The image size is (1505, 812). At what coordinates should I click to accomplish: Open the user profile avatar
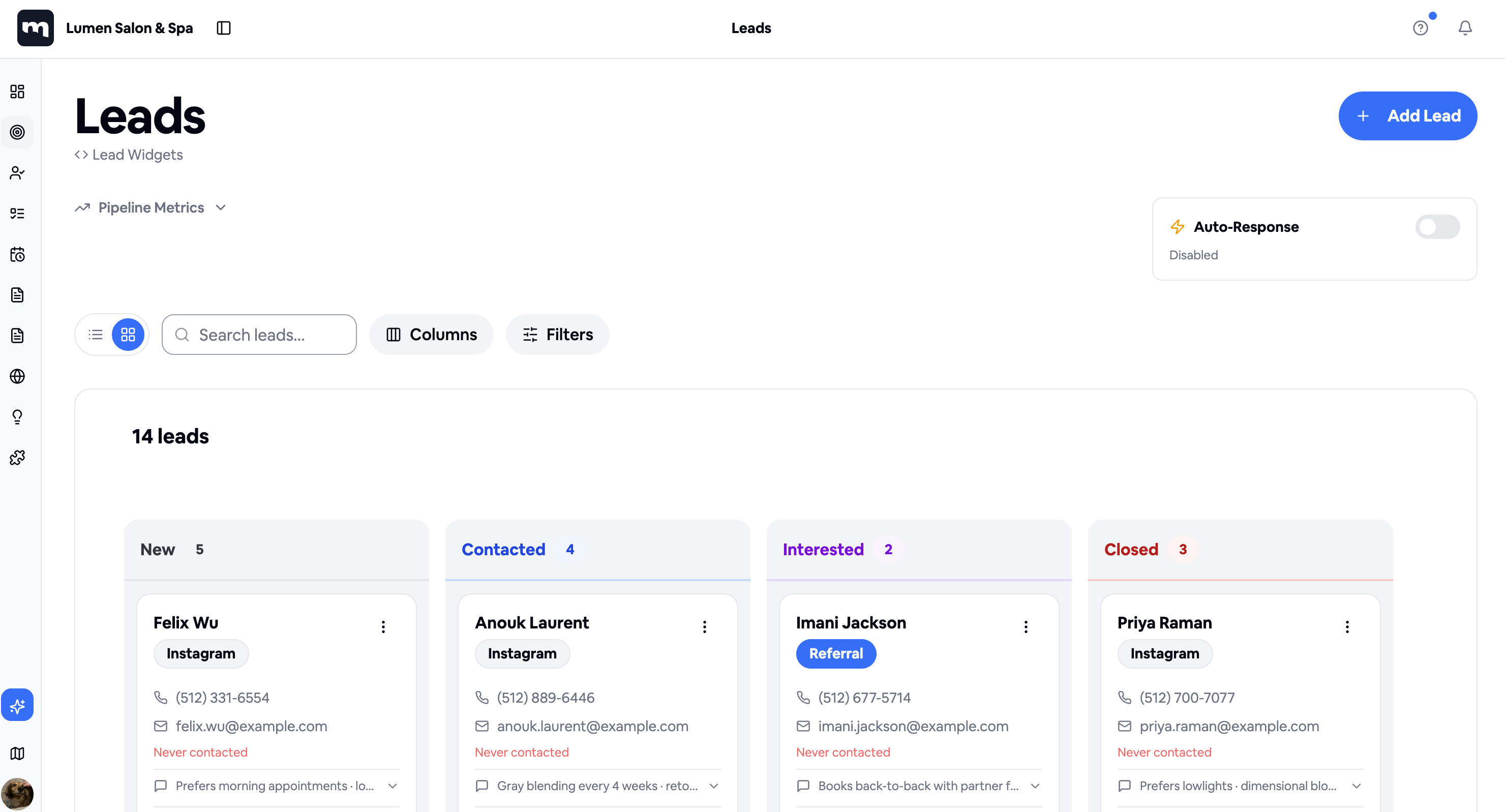tap(17, 794)
